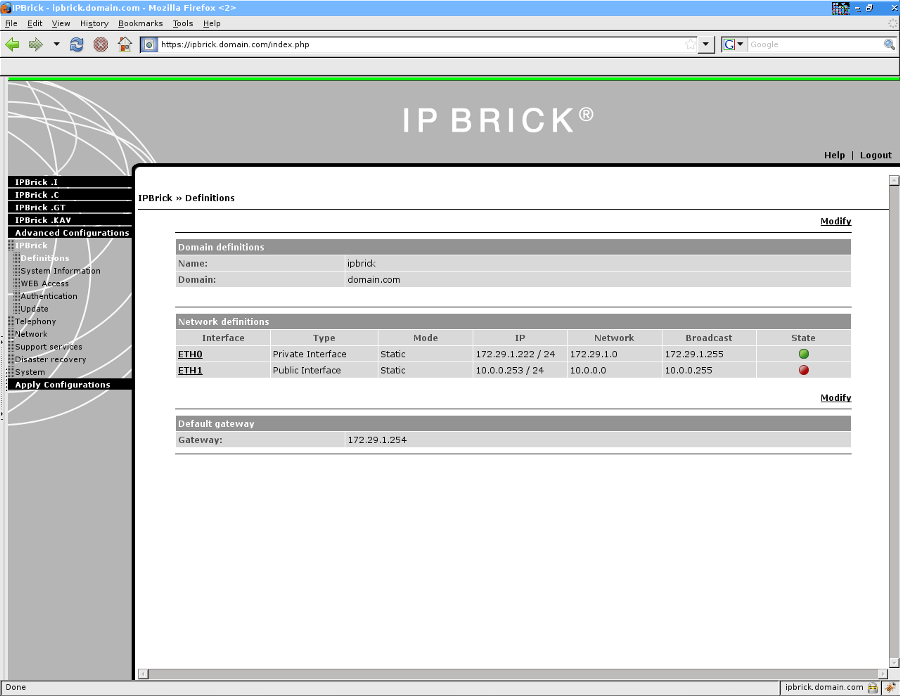This screenshot has width=900, height=696.
Task: Click the ETH1 IP 10.0.0.253 / 24
Action: click(x=509, y=370)
